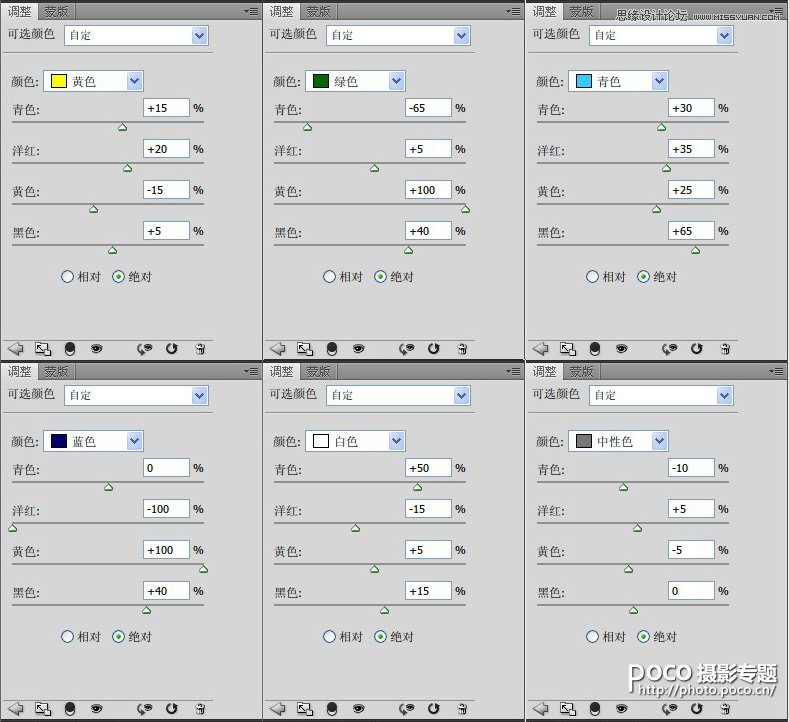
Task: Click 青色 value field showing -10
Action: [691, 468]
